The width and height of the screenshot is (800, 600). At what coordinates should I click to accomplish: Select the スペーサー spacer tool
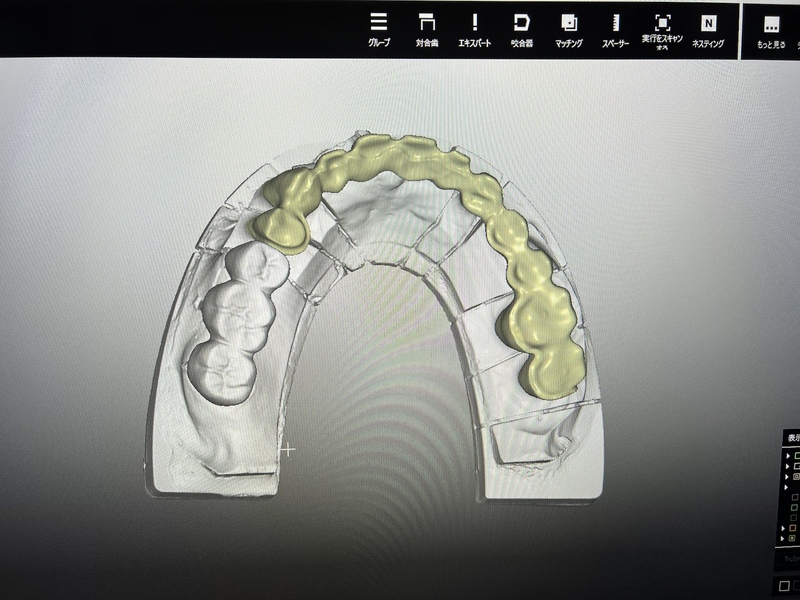(x=615, y=29)
